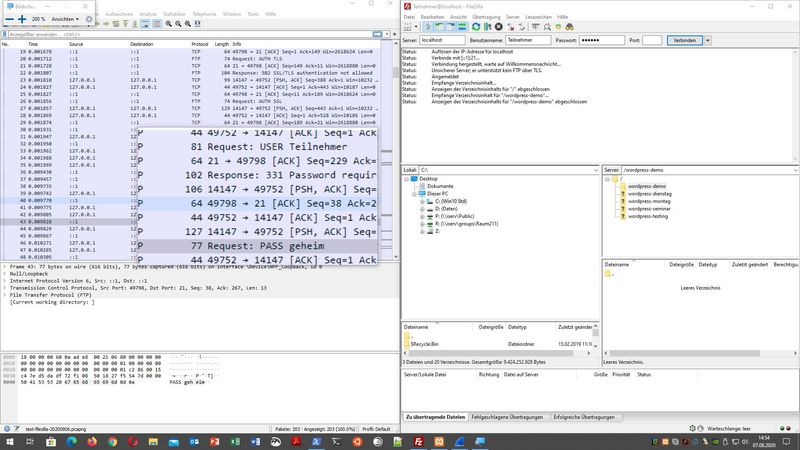
Task: Open the Magnifier settings gear
Action: pyautogui.click(x=89, y=19)
